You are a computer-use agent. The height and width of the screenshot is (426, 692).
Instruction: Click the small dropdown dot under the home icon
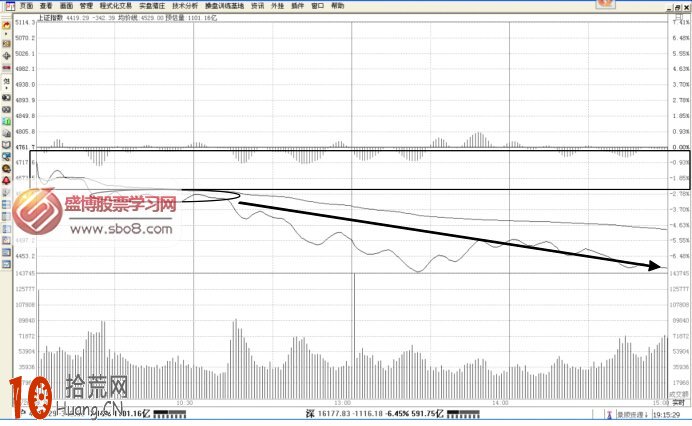pos(6,34)
